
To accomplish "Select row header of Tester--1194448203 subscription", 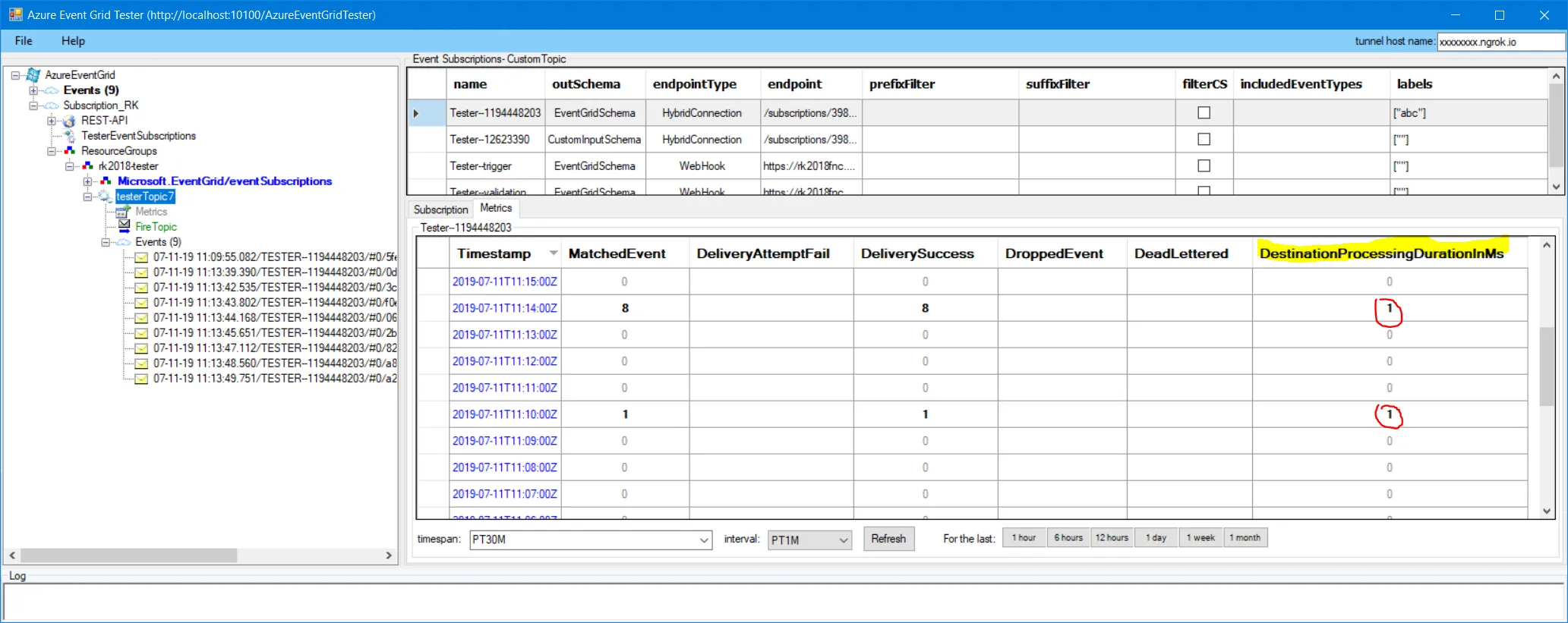I will [x=426, y=113].
